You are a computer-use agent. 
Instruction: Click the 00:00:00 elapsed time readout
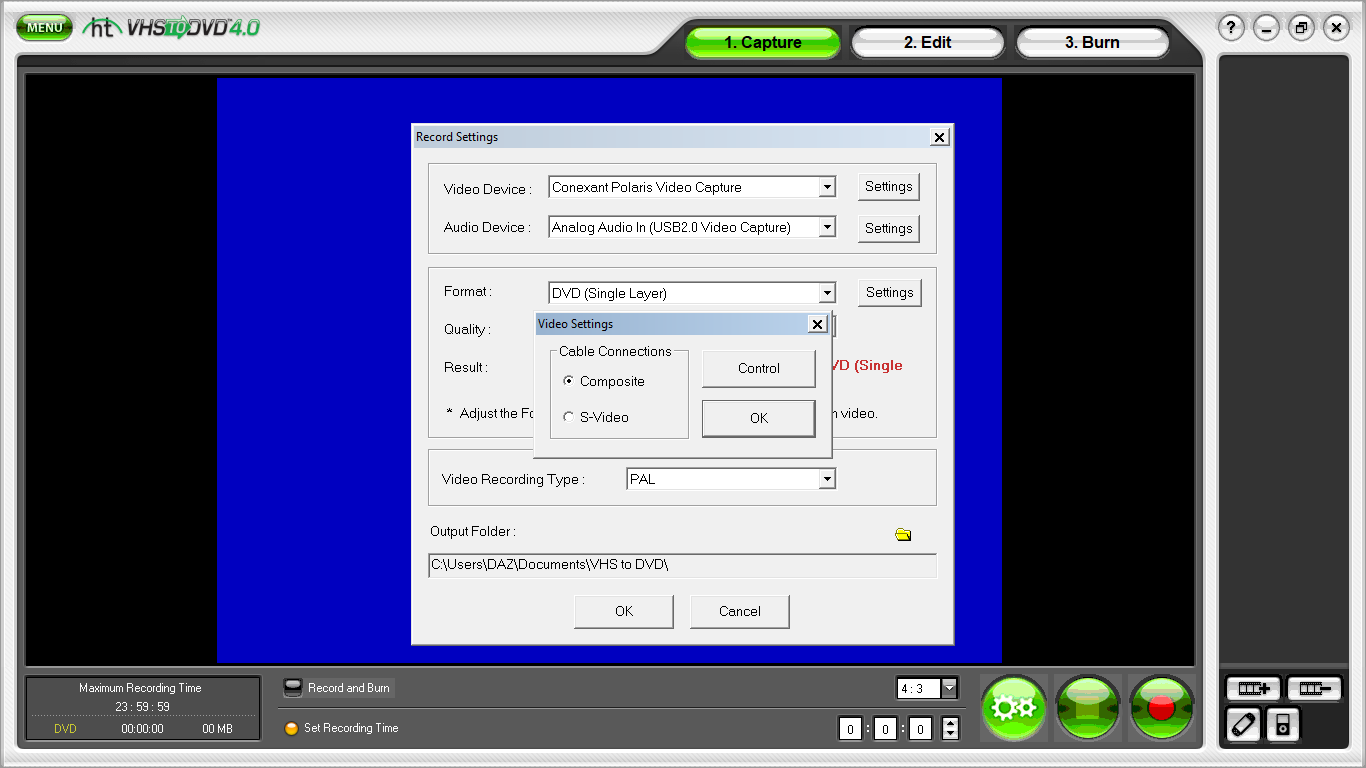142,729
